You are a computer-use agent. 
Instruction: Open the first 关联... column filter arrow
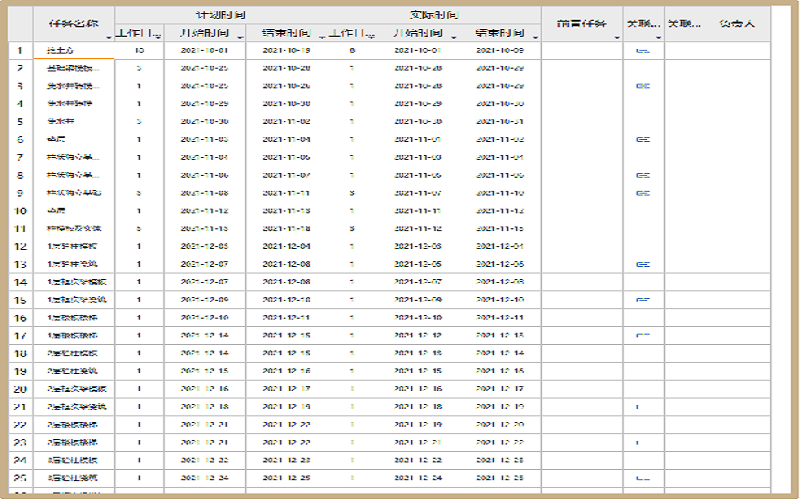(x=658, y=37)
